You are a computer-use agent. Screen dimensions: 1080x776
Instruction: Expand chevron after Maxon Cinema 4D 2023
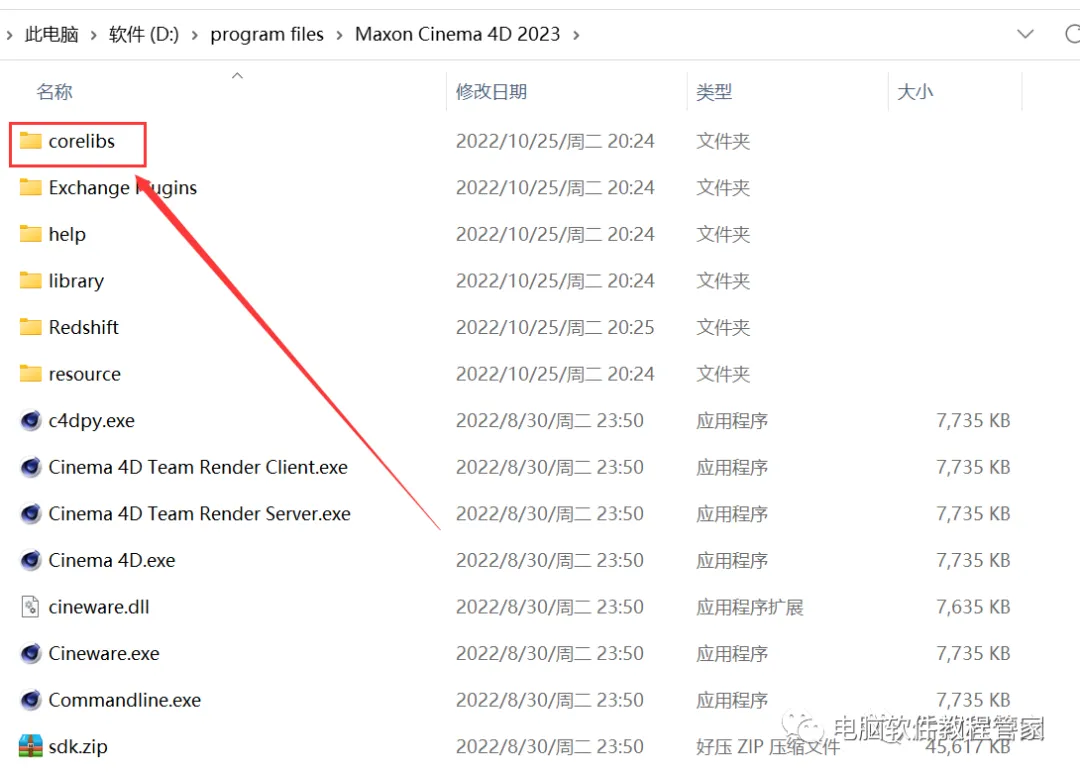pos(577,34)
